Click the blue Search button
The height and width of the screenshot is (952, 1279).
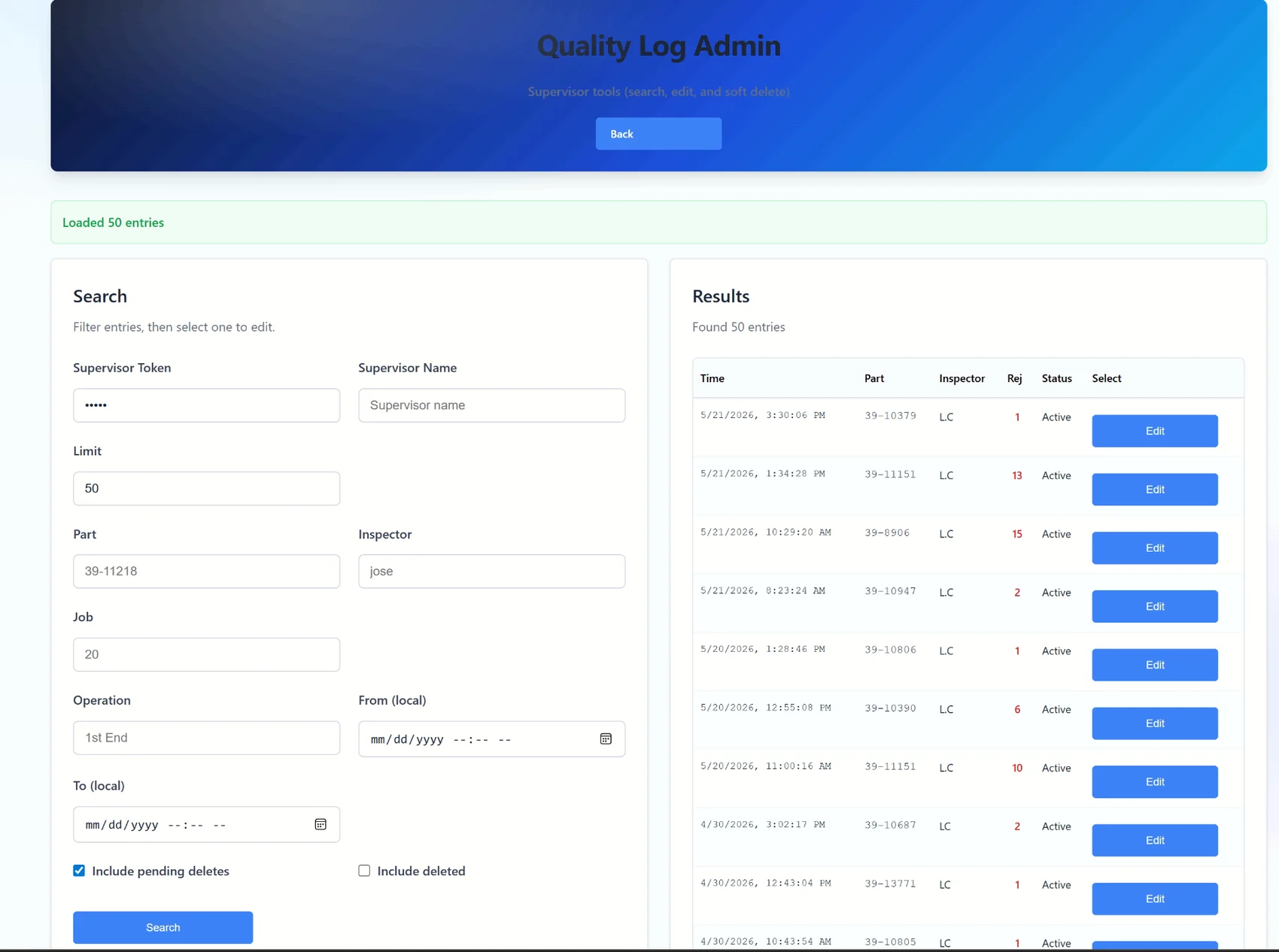[163, 927]
